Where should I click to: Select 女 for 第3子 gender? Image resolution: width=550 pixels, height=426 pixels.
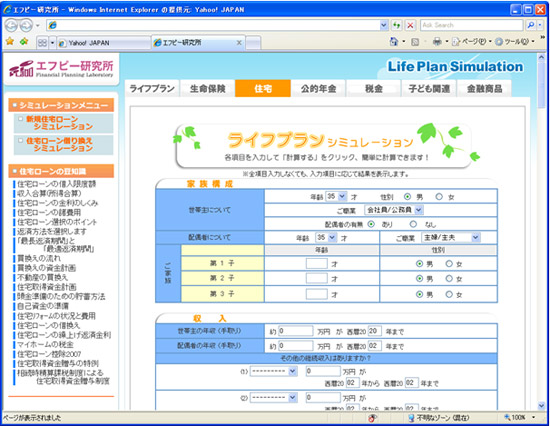tap(449, 294)
